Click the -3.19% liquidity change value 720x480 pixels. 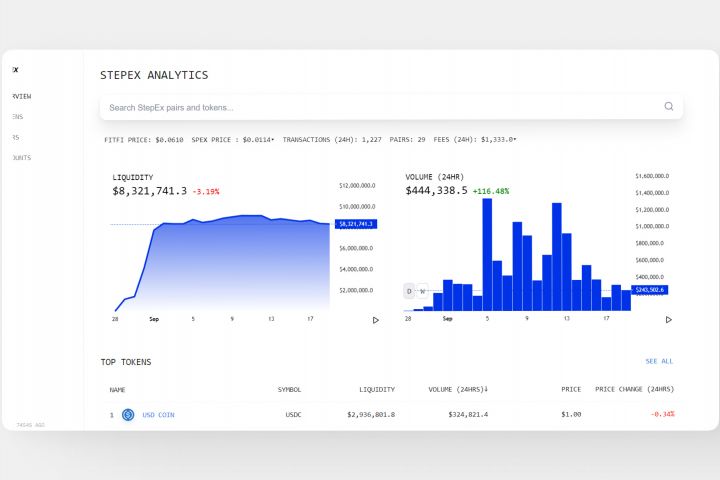click(x=206, y=192)
